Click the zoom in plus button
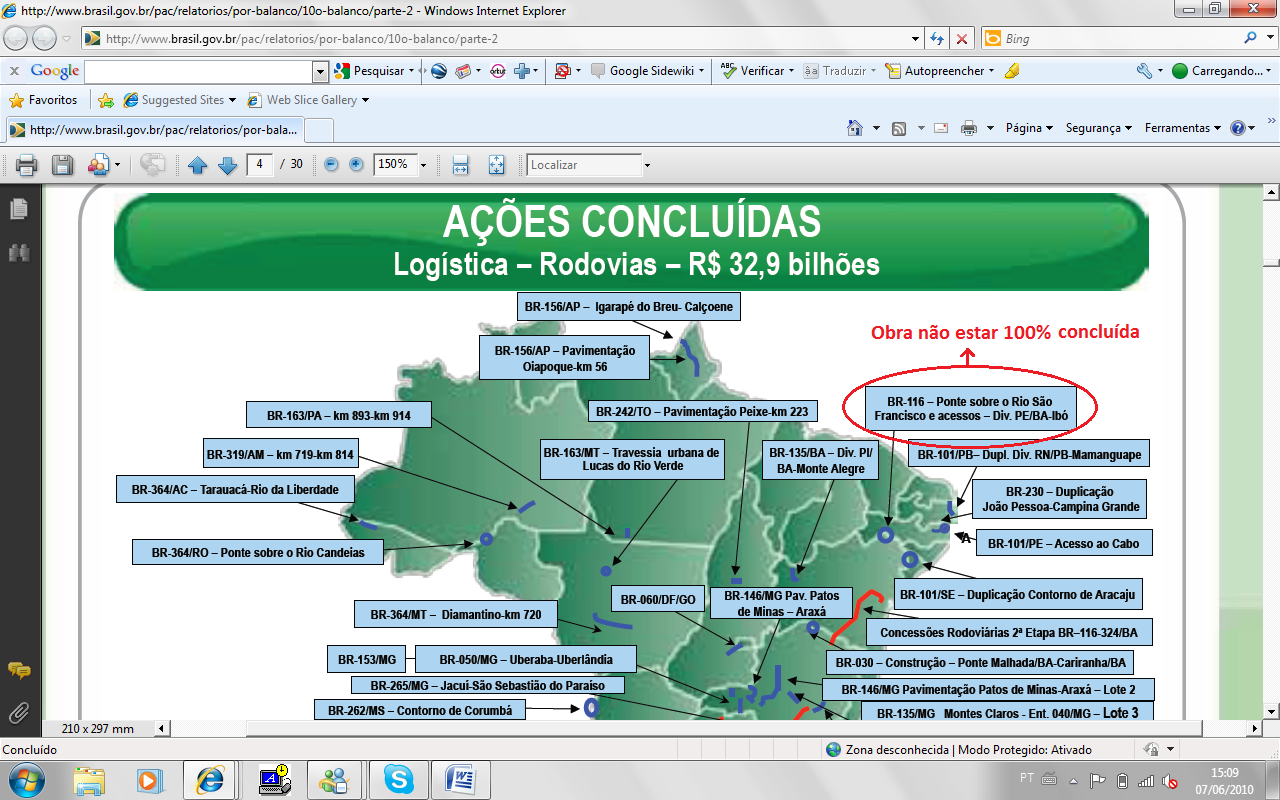1280x800 pixels. 356,165
